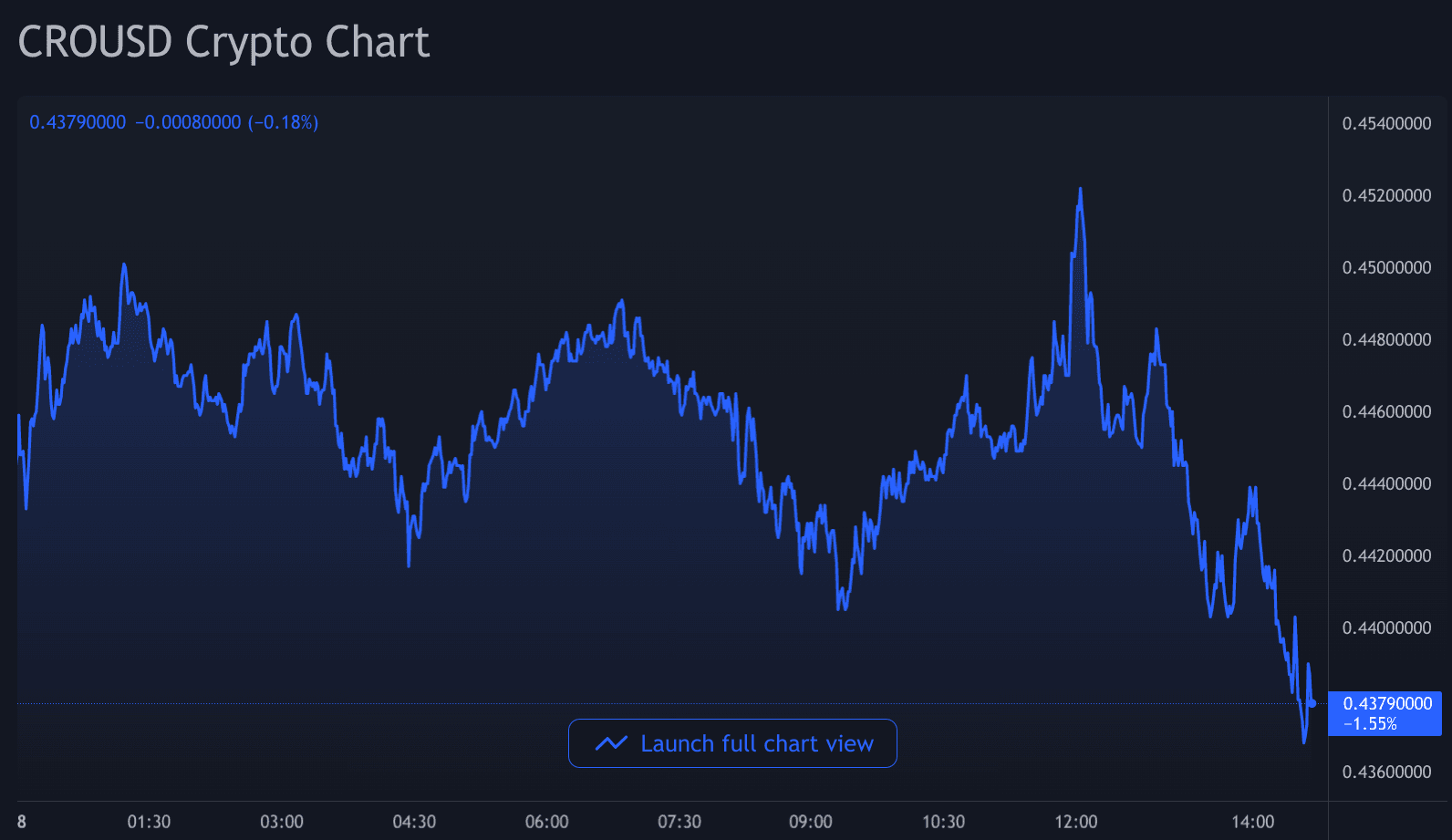Click the line chart icon in Launch button
The height and width of the screenshot is (840, 1452).
click(x=611, y=743)
